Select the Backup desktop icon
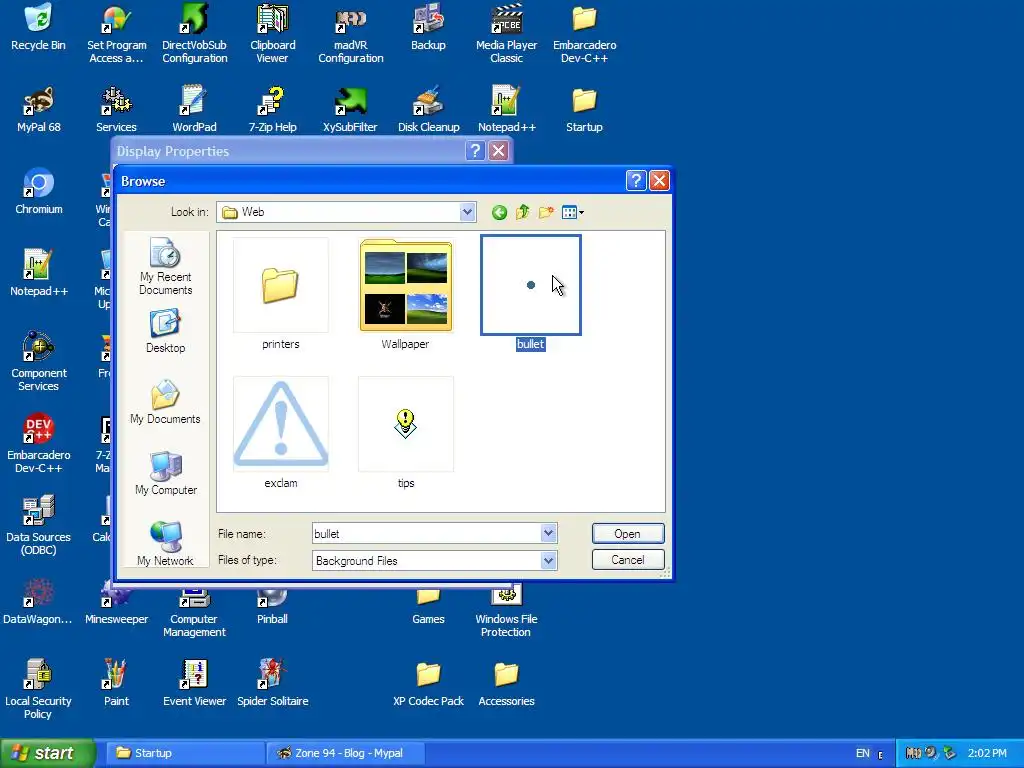This screenshot has height=768, width=1024. 428,27
